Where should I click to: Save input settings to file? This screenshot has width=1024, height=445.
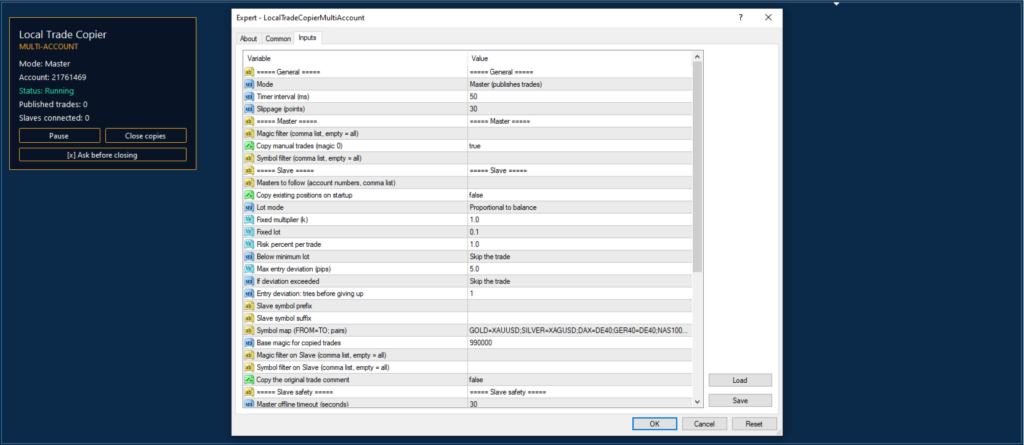point(740,401)
